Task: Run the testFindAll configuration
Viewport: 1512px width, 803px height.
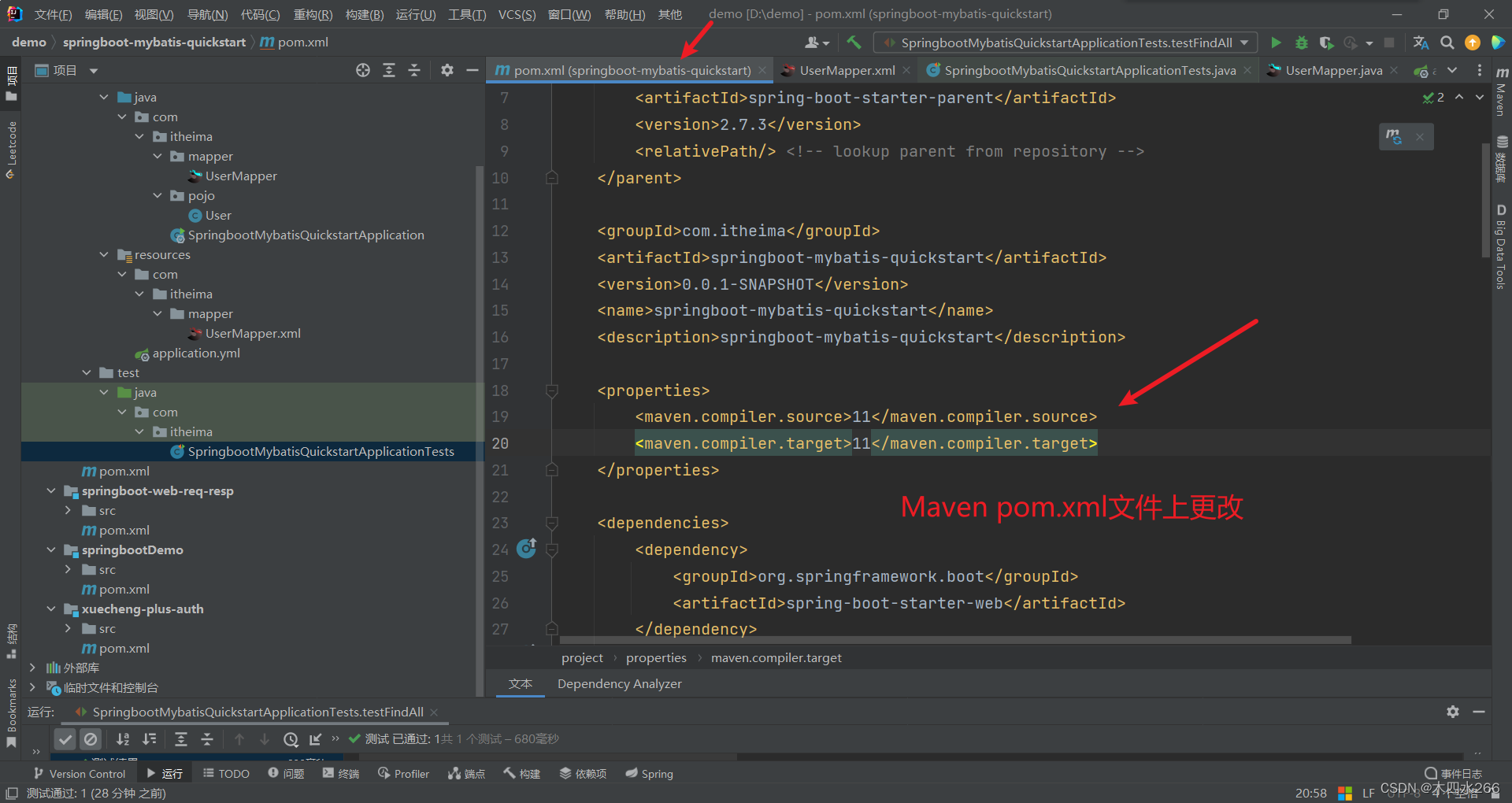Action: (1276, 43)
